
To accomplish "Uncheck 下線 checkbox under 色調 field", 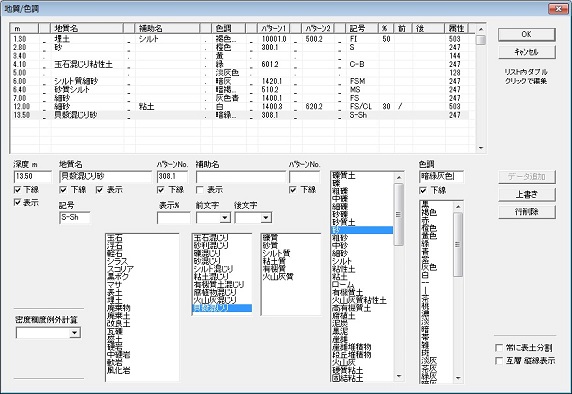I will 423,190.
